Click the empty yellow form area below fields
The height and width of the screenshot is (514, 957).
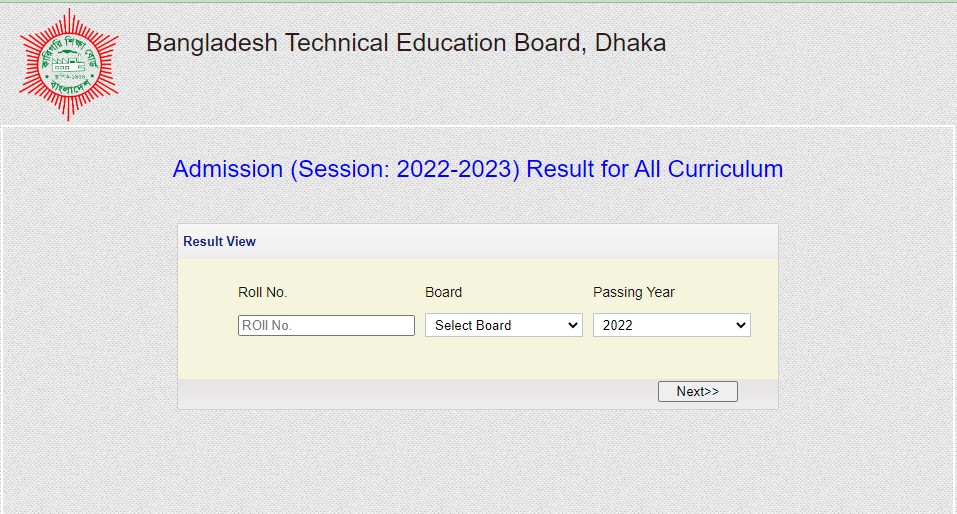tap(478, 358)
